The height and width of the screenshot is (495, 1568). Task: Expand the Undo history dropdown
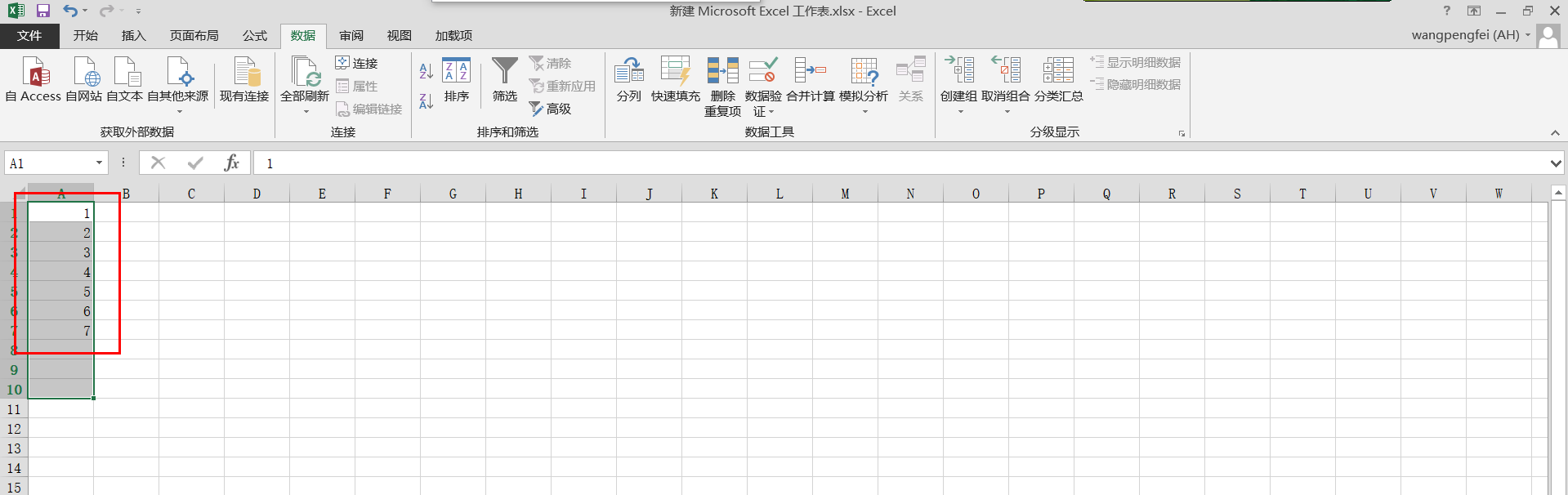coord(85,11)
